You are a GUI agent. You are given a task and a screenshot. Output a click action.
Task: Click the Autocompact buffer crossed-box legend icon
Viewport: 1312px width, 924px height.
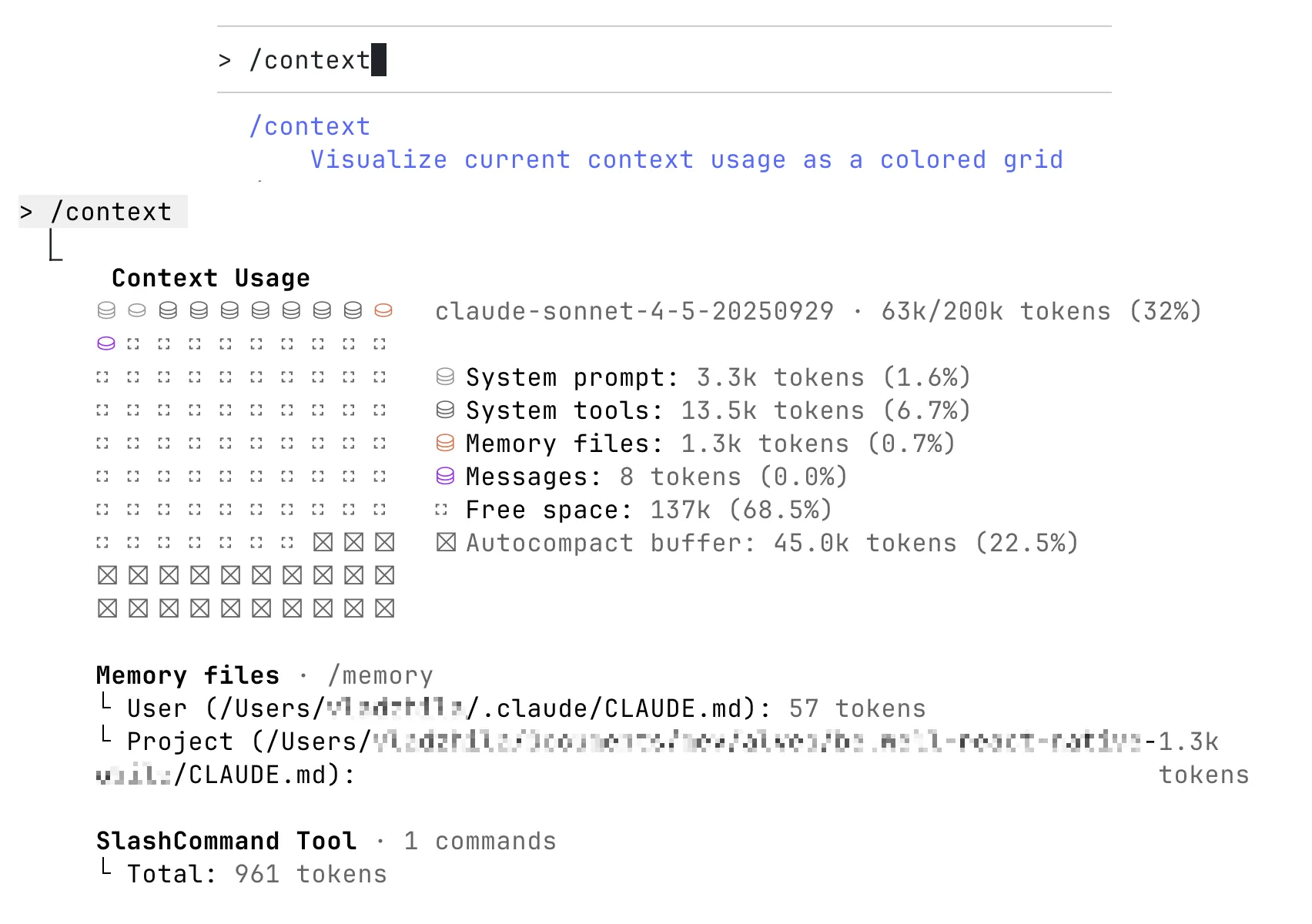point(445,542)
